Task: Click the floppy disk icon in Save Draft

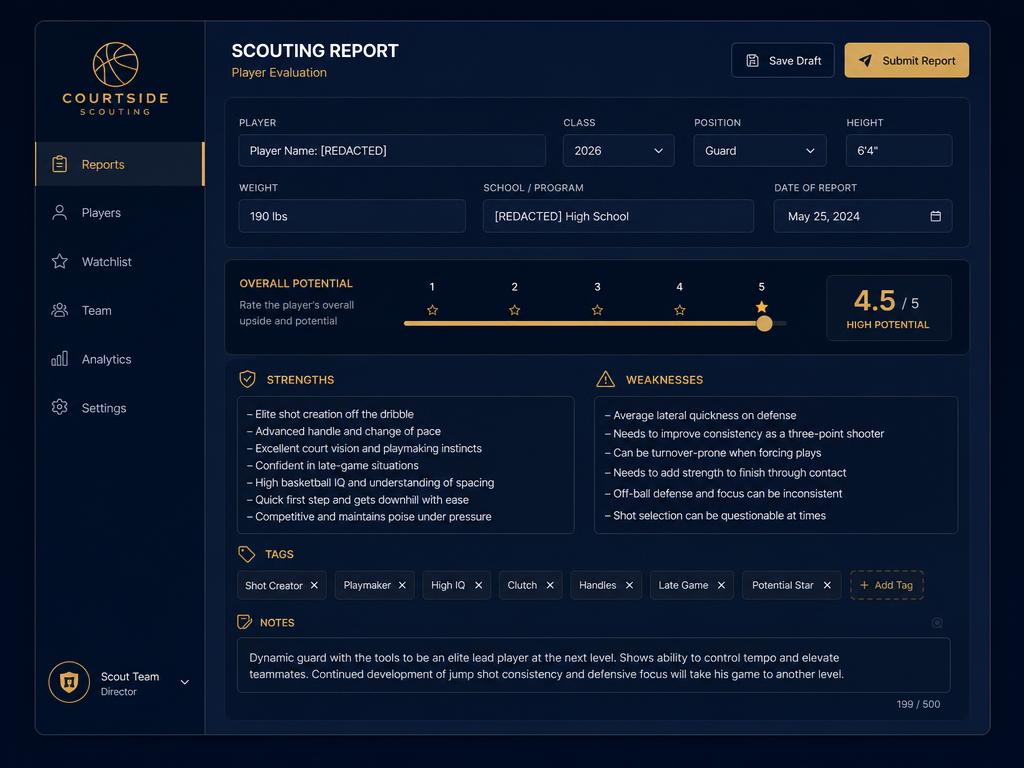Action: [752, 61]
